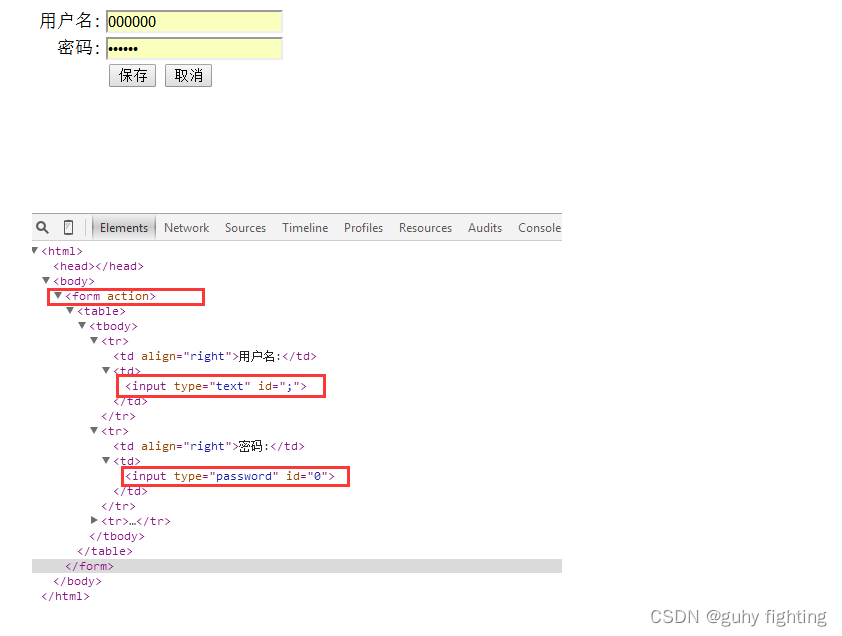Open the Sources tab

pos(245,228)
